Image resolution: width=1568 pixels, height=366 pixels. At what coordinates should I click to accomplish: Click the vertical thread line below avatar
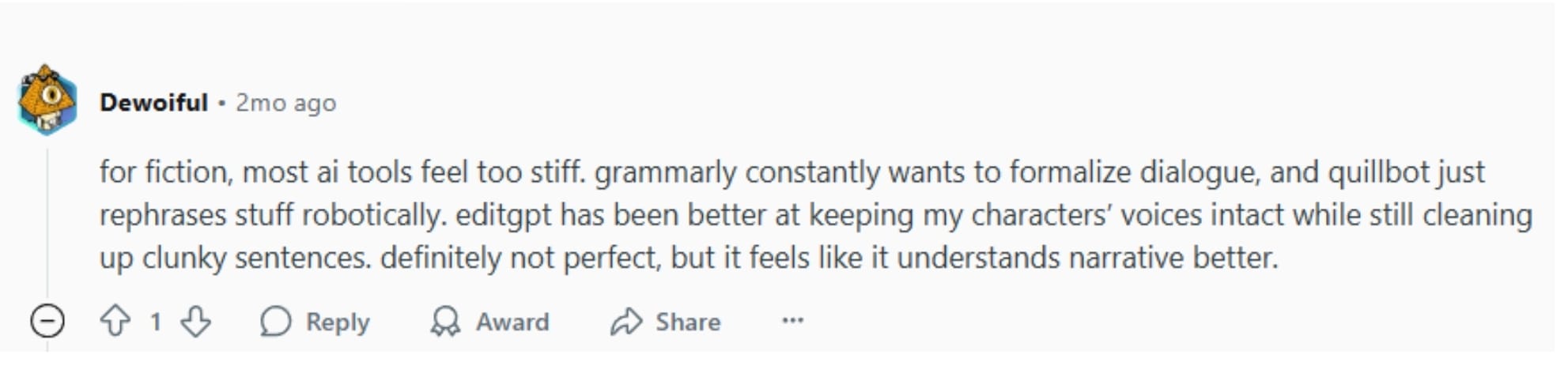[47, 221]
